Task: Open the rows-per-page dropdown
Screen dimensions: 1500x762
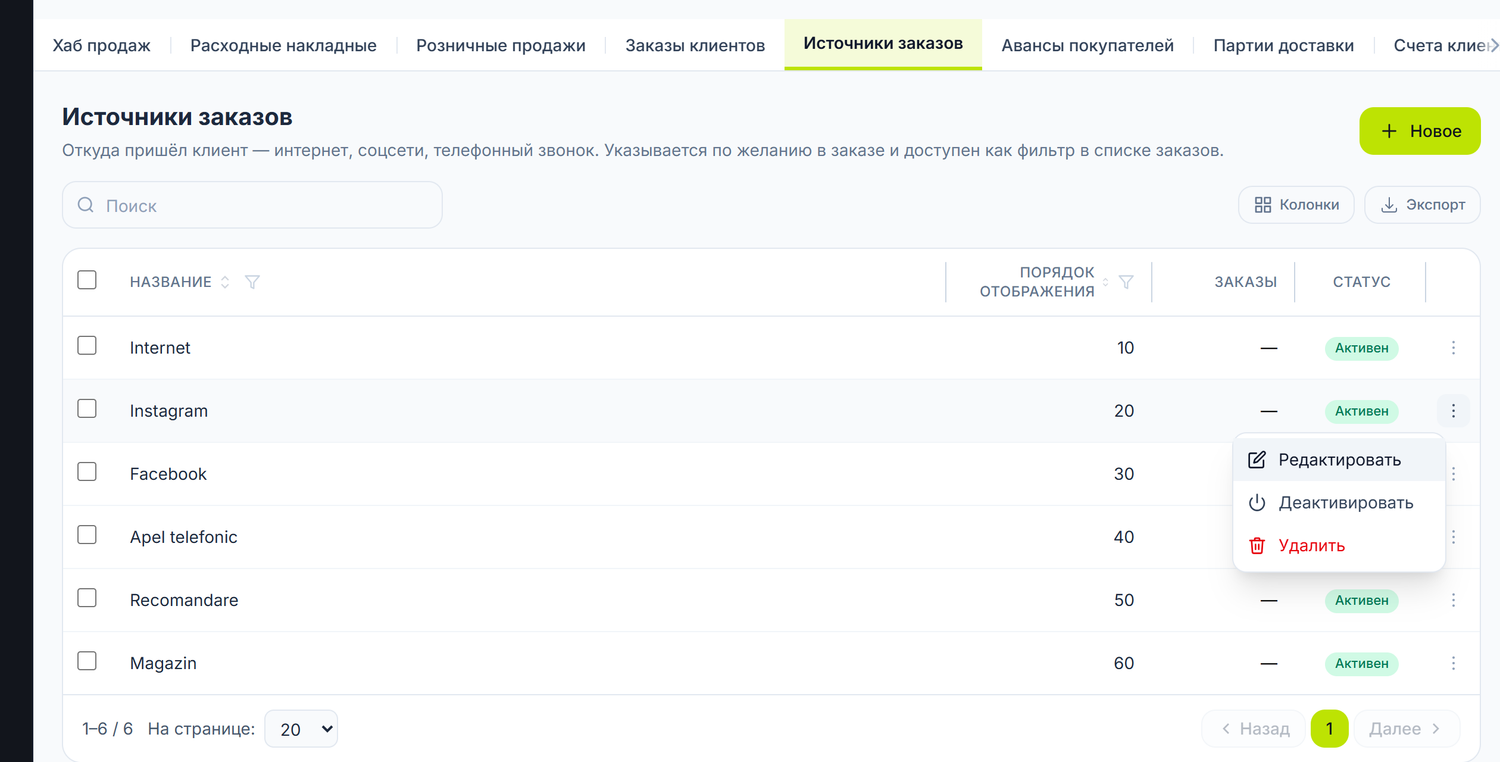Action: [301, 729]
